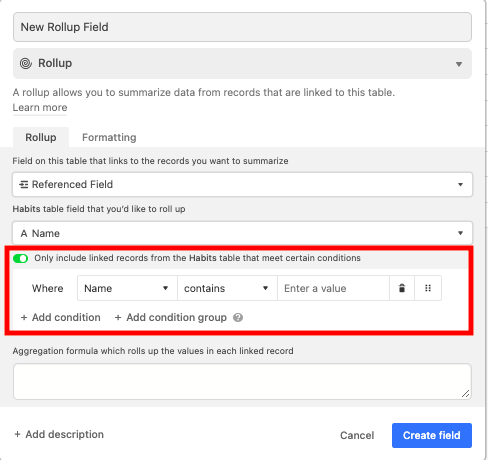Switch to the Formatting tab
Image resolution: width=488 pixels, height=460 pixels.
[x=109, y=137]
